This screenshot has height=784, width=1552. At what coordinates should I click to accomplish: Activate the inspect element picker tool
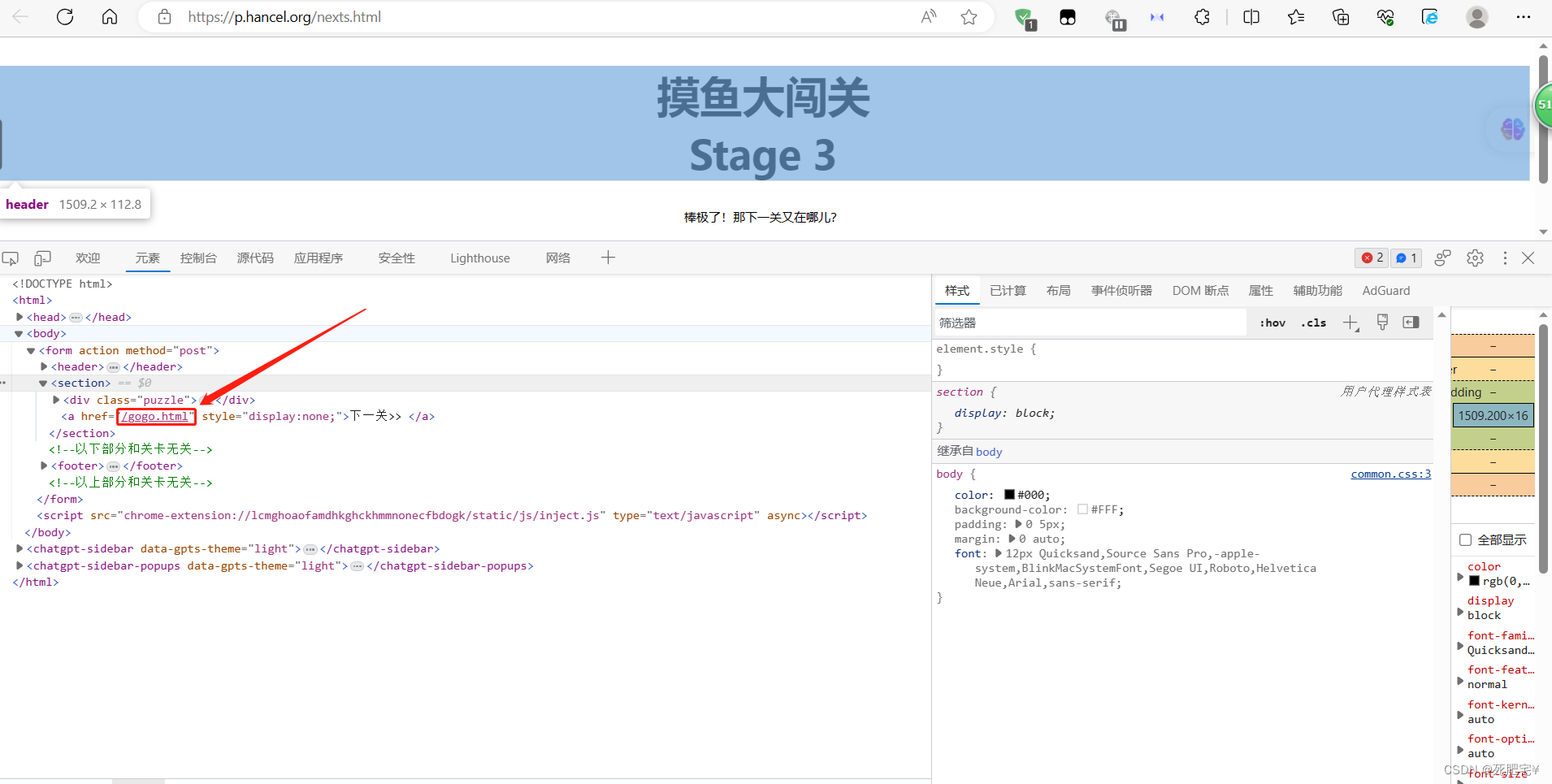coord(11,258)
